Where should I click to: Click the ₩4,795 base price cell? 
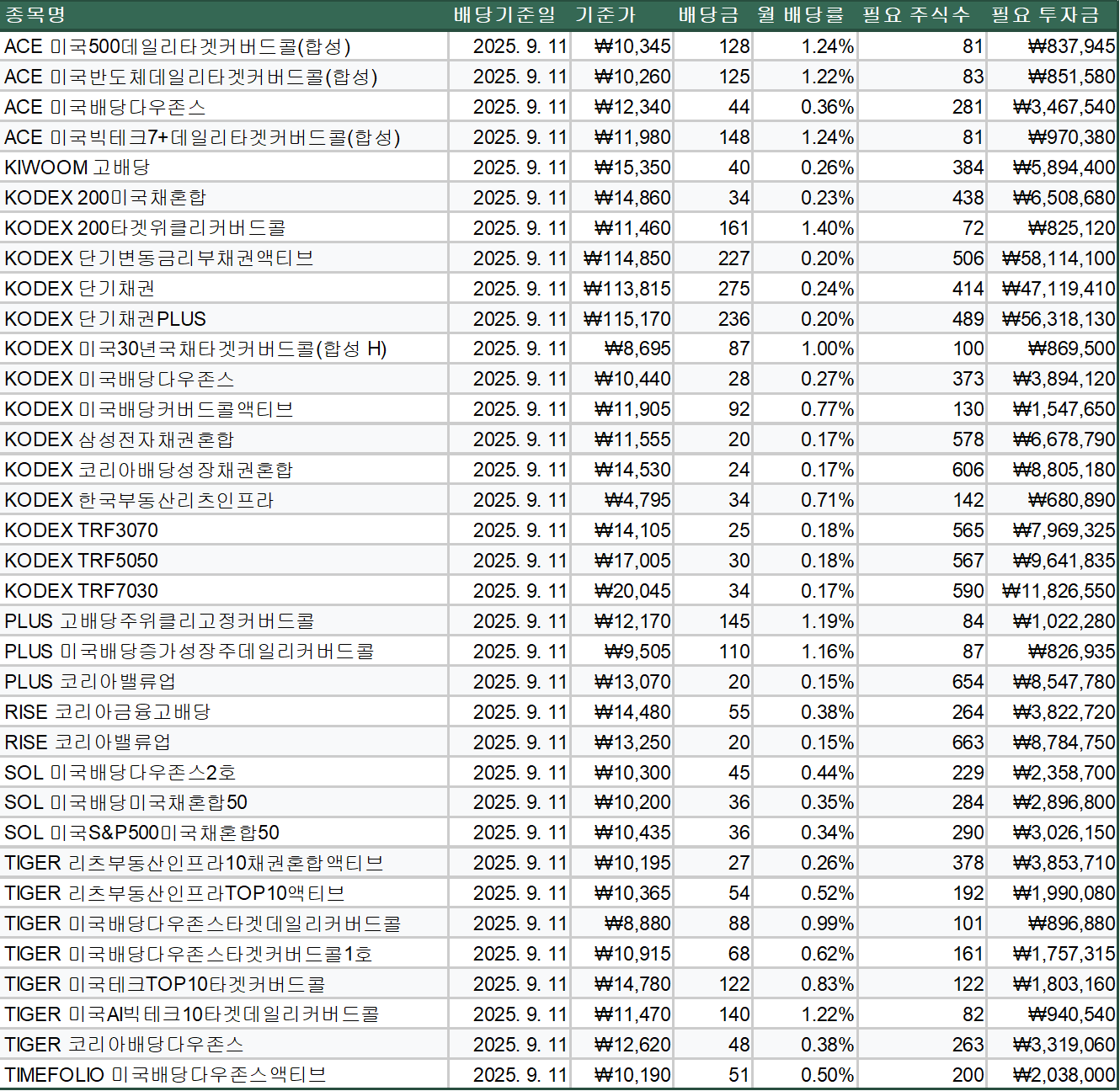pos(622,500)
